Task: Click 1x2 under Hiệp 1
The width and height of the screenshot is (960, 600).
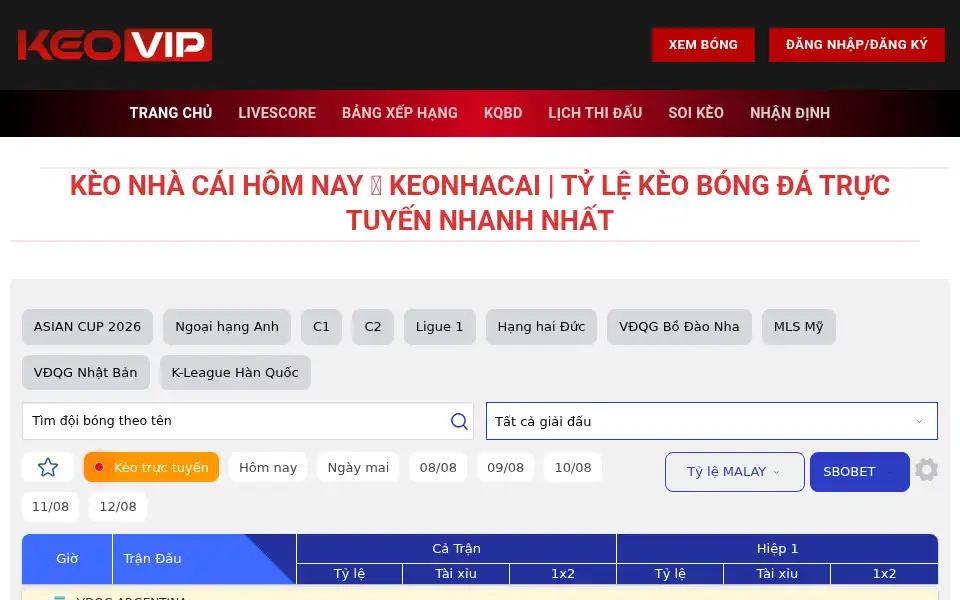Action: tap(884, 574)
